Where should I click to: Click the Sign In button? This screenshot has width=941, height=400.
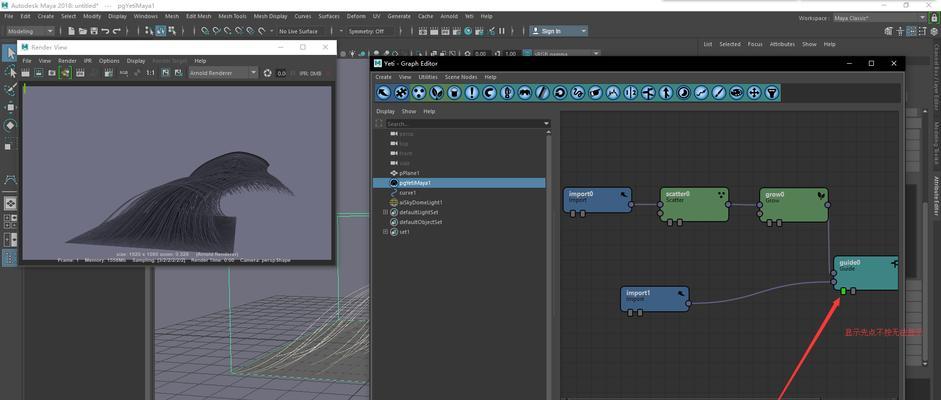coord(555,31)
